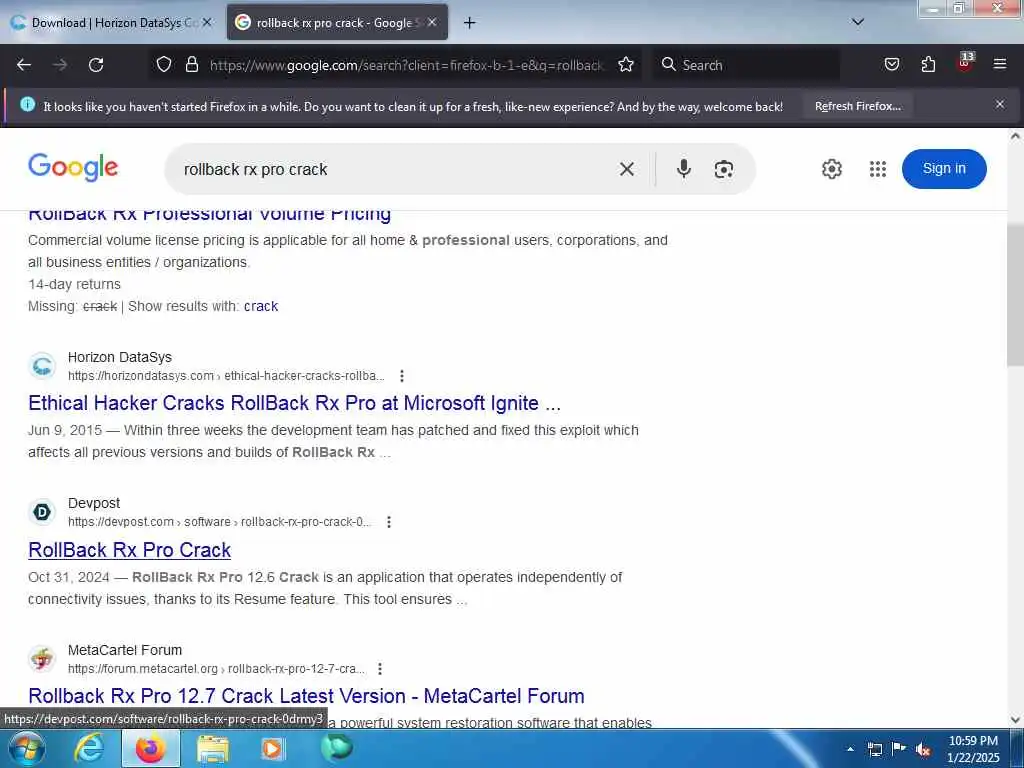Open the teal swirl app in taskbar
Image resolution: width=1024 pixels, height=768 pixels.
point(337,748)
